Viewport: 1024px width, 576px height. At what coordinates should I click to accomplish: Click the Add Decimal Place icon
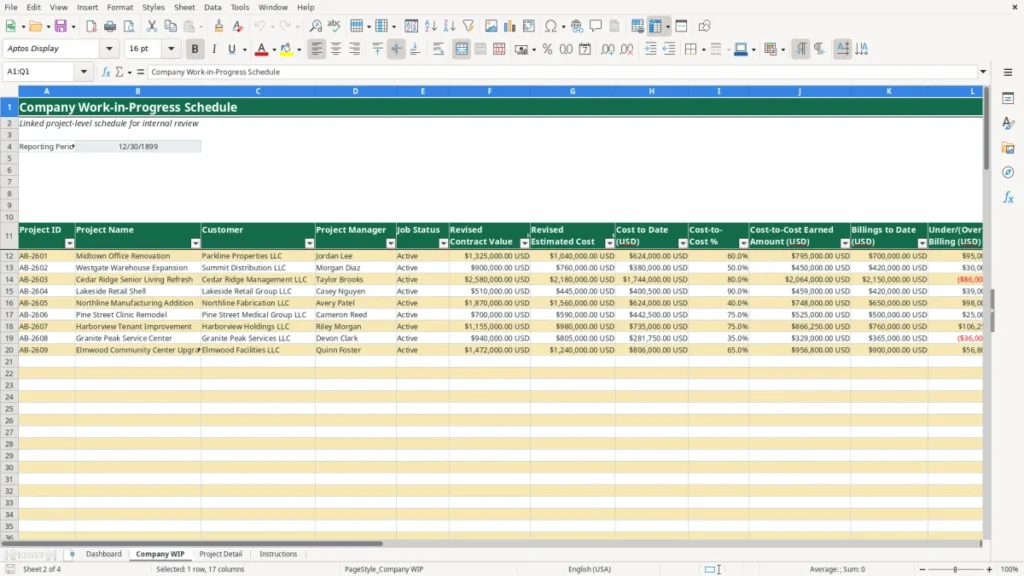pyautogui.click(x=608, y=49)
